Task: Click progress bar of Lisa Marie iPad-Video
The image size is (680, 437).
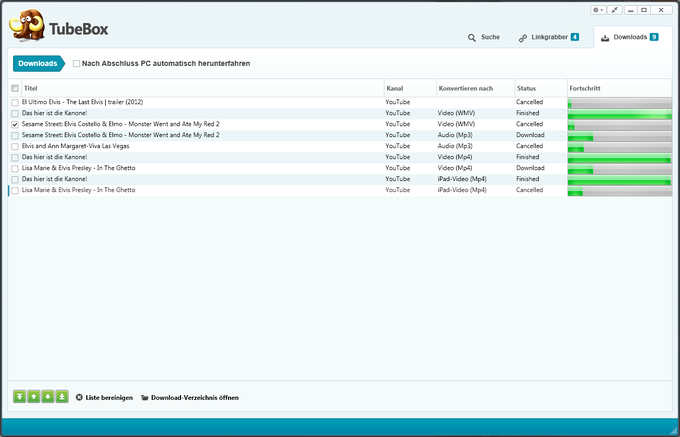Action: point(620,190)
